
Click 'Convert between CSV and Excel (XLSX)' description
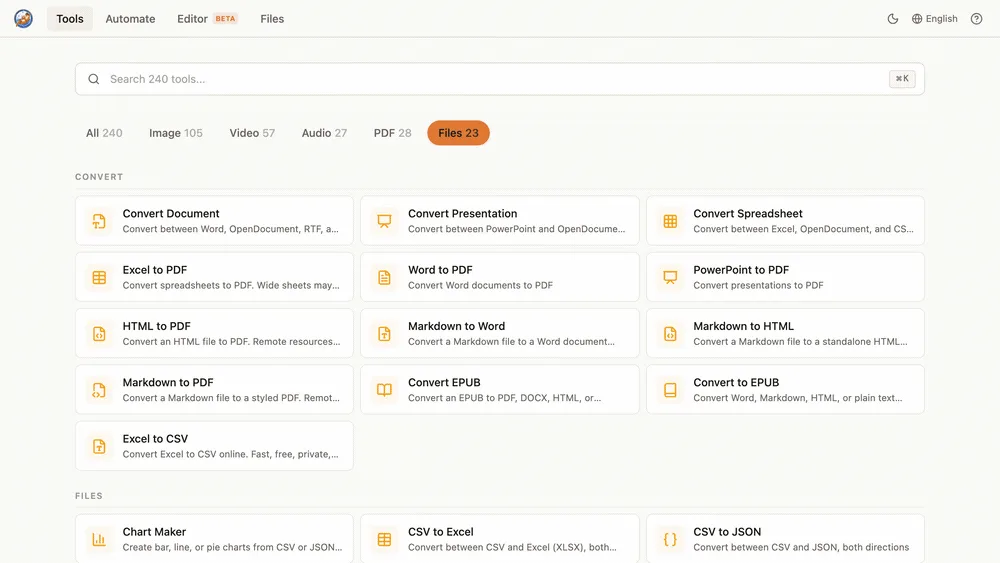(x=512, y=547)
